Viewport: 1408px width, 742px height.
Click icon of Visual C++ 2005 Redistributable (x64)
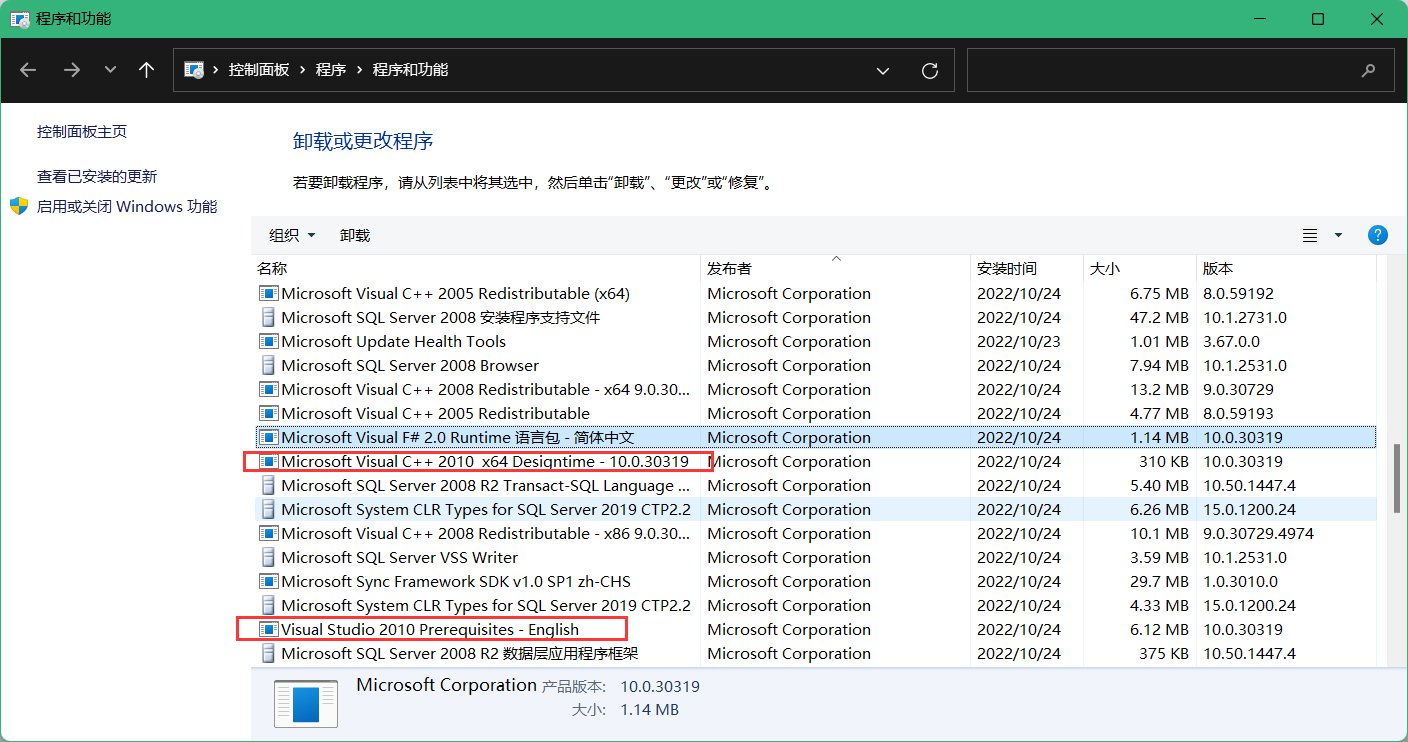pos(268,293)
